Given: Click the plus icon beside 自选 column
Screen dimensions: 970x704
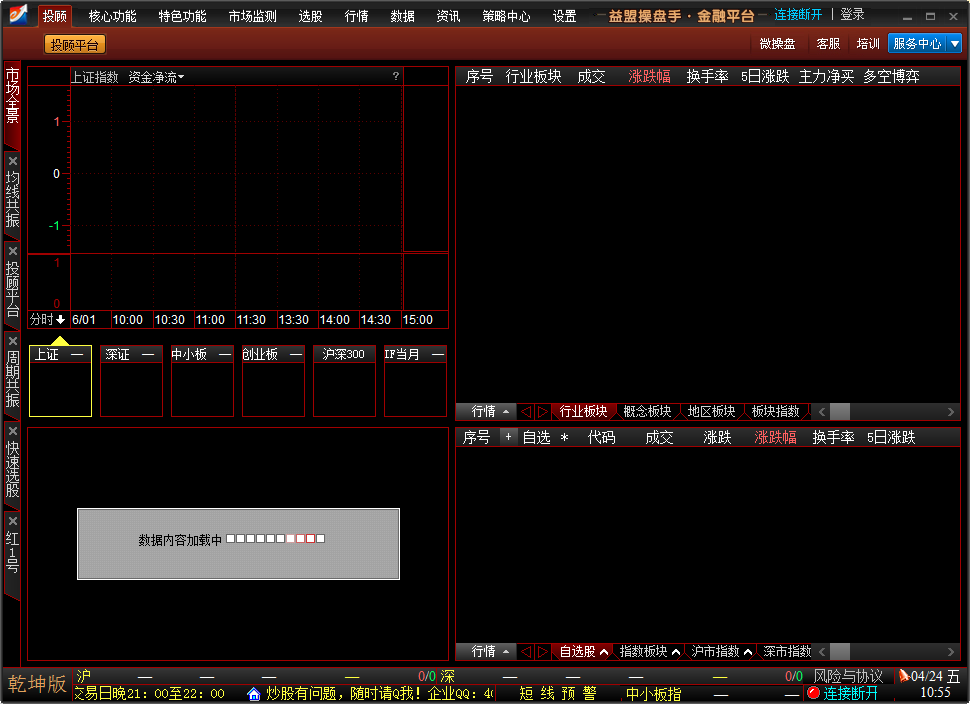Looking at the screenshot, I should (508, 437).
